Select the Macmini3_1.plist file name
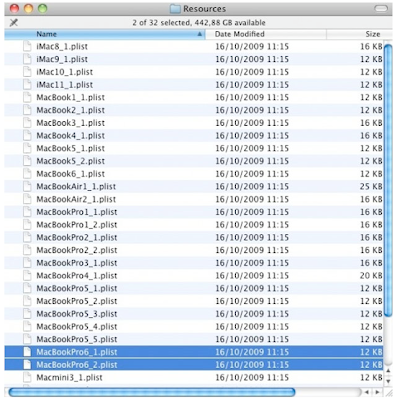The height and width of the screenshot is (399, 400). 69,377
